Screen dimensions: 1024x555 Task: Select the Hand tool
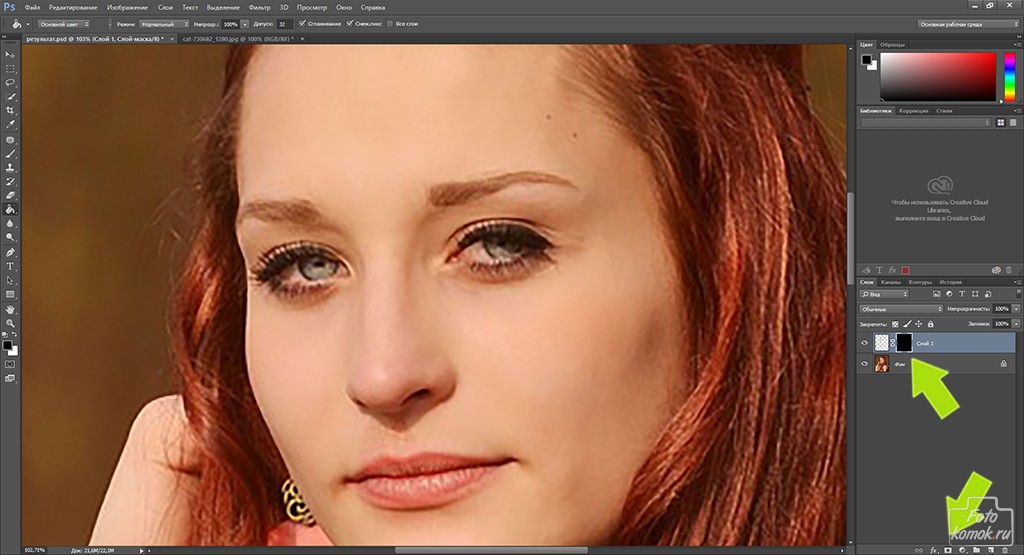pyautogui.click(x=10, y=309)
